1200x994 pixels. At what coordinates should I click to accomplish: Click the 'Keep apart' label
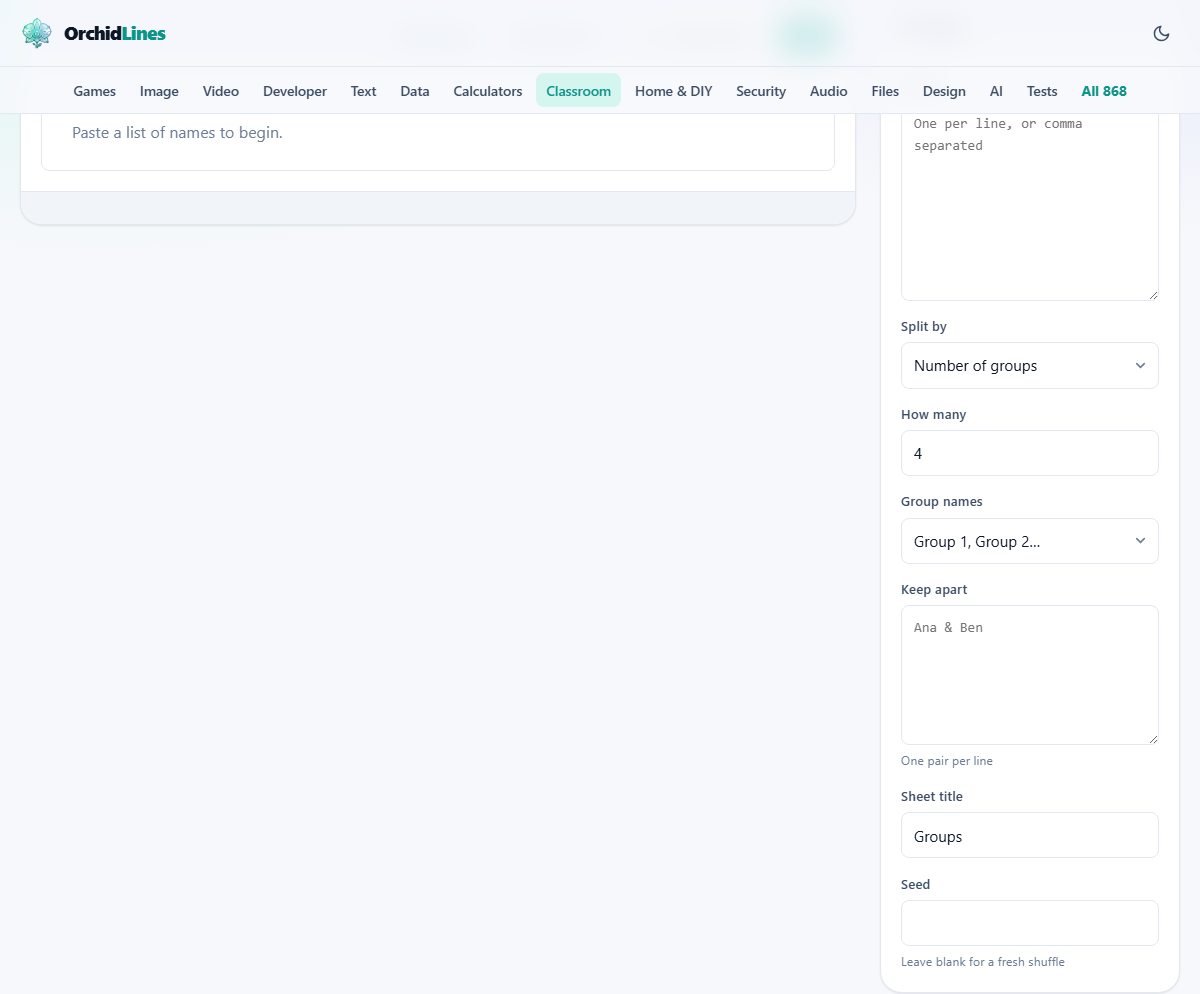[x=934, y=590]
